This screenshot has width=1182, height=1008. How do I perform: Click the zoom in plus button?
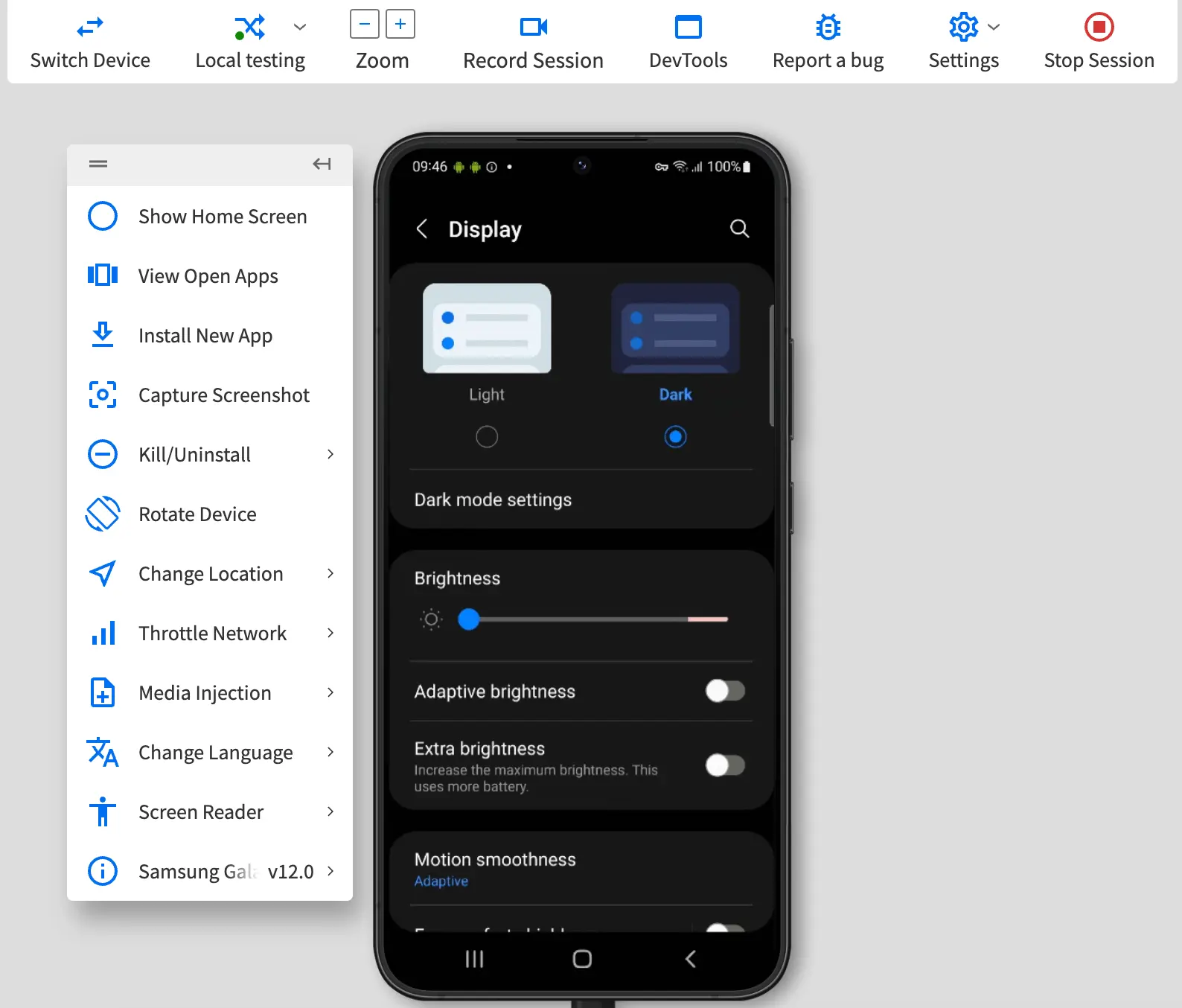tap(400, 25)
